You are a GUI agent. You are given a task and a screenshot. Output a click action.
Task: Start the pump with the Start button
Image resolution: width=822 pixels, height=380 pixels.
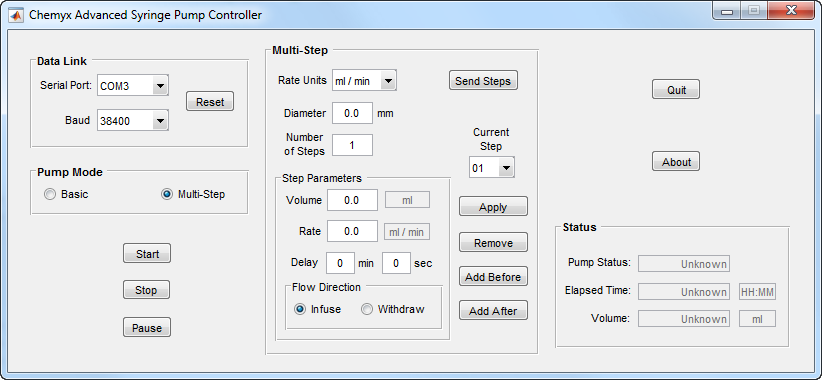(147, 254)
